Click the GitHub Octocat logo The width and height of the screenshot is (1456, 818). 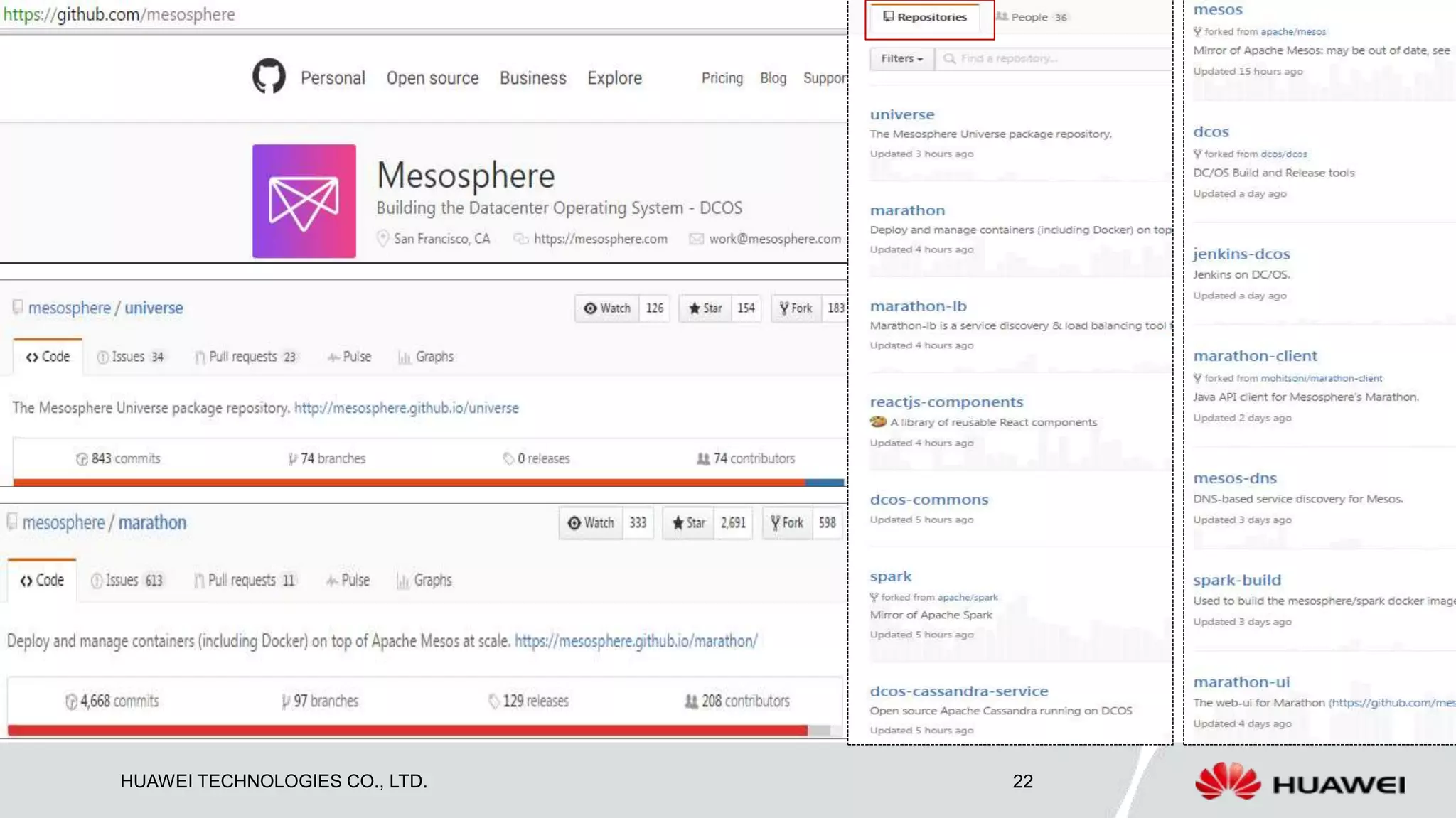(269, 76)
